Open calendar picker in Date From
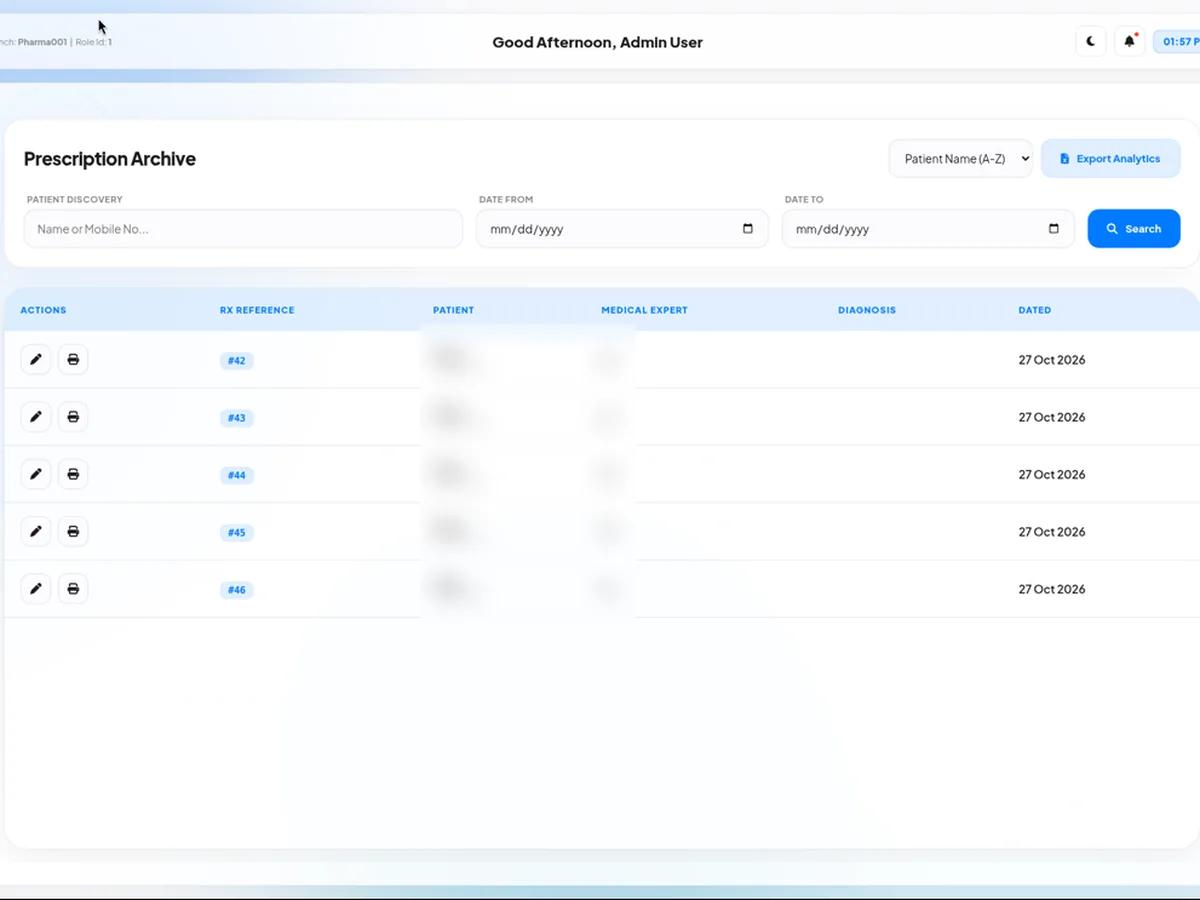The height and width of the screenshot is (900, 1200). tap(748, 229)
